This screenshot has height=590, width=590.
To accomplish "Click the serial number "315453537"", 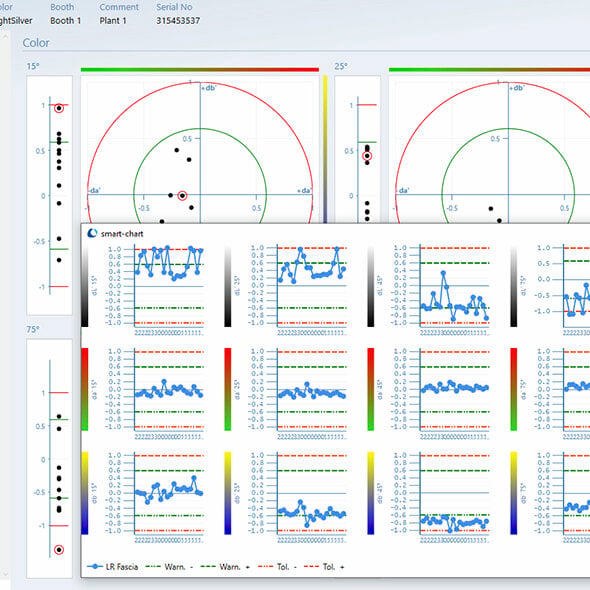I will [178, 21].
